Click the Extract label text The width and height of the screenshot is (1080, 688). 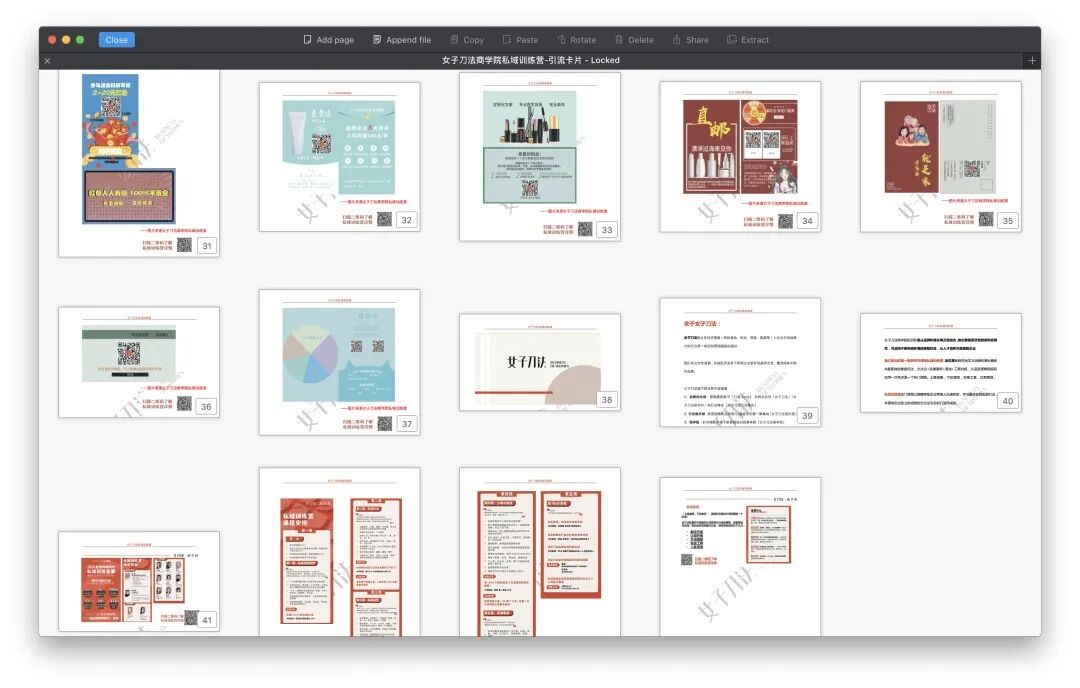755,40
